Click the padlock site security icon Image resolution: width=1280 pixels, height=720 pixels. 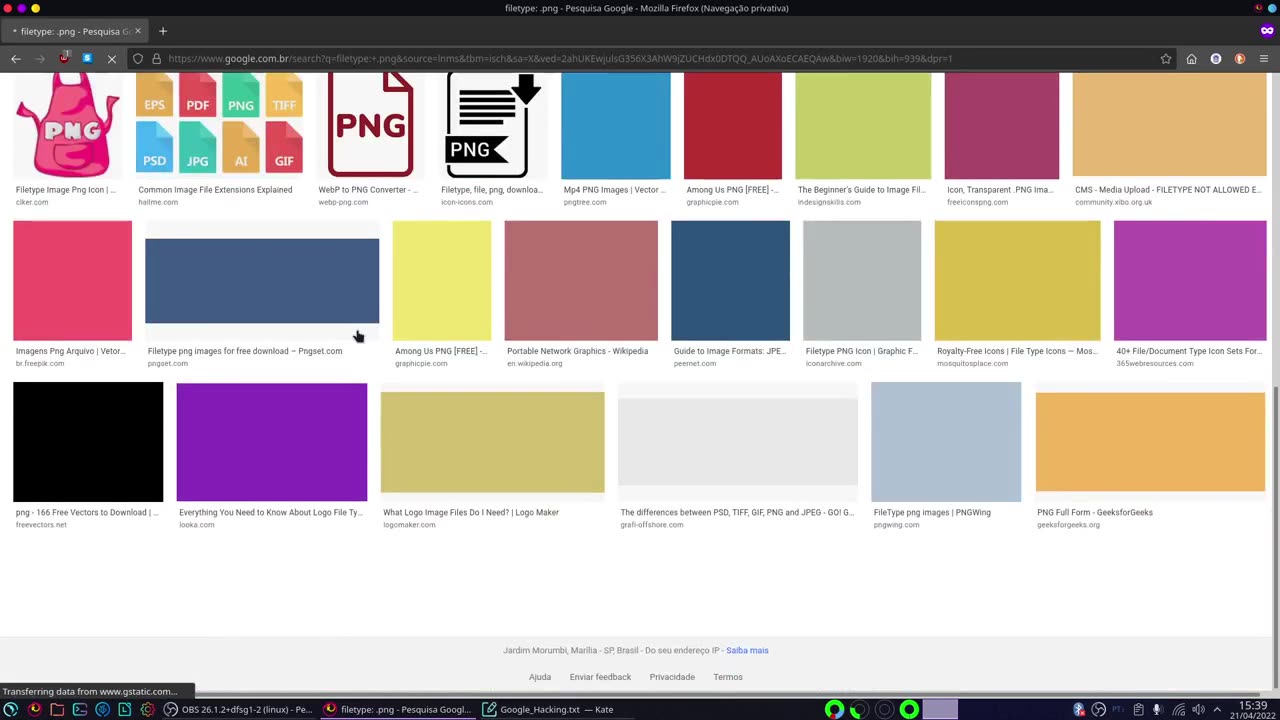[x=156, y=59]
